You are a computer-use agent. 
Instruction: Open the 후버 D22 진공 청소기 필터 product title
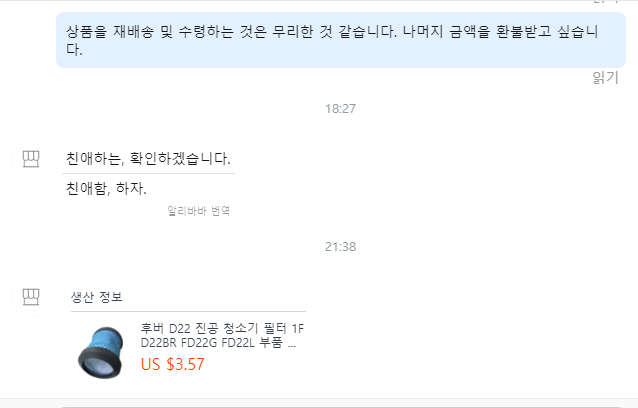click(222, 327)
